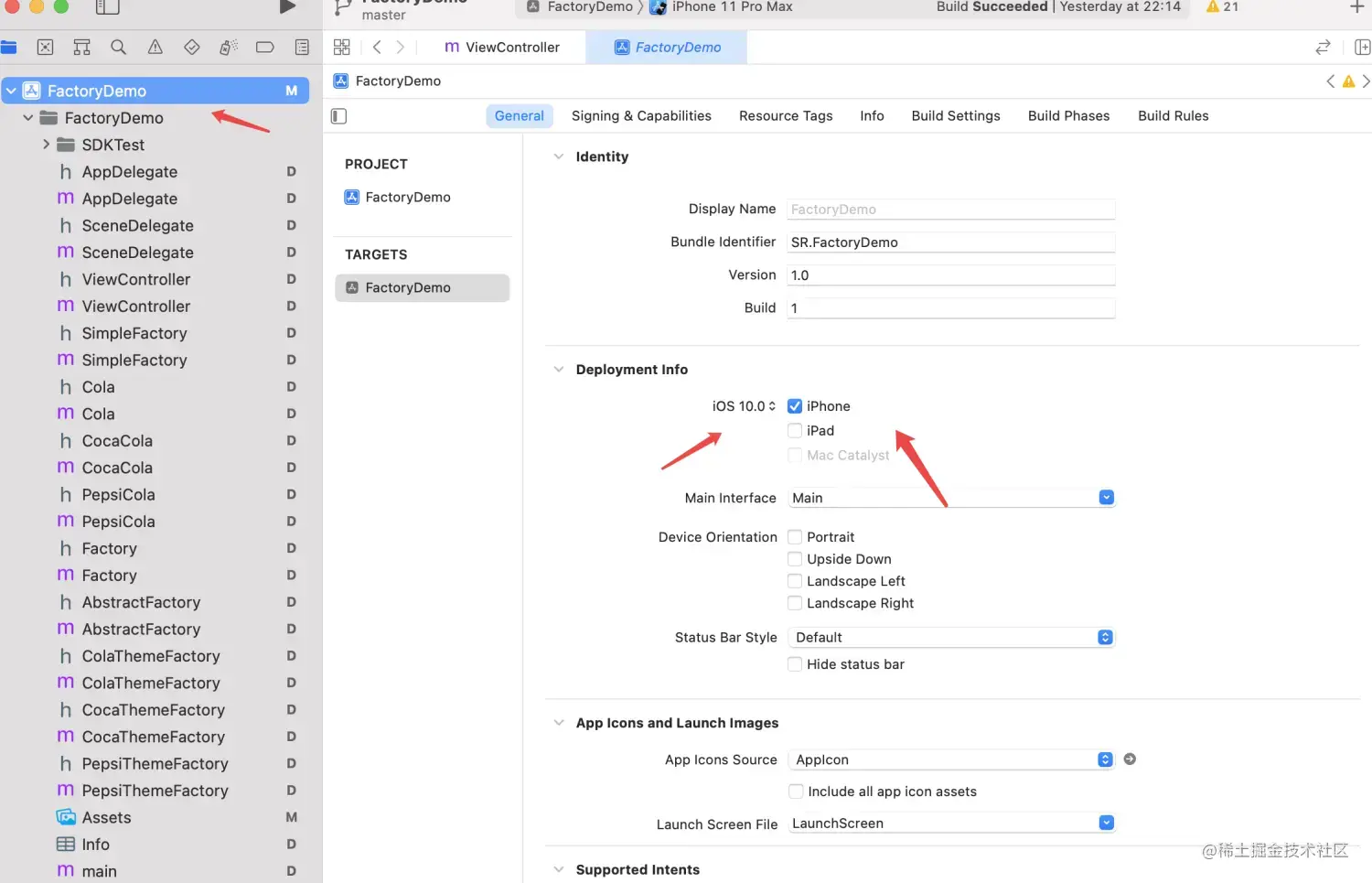Open the Status Bar Style dropdown
The width and height of the screenshot is (1372, 883).
click(951, 637)
